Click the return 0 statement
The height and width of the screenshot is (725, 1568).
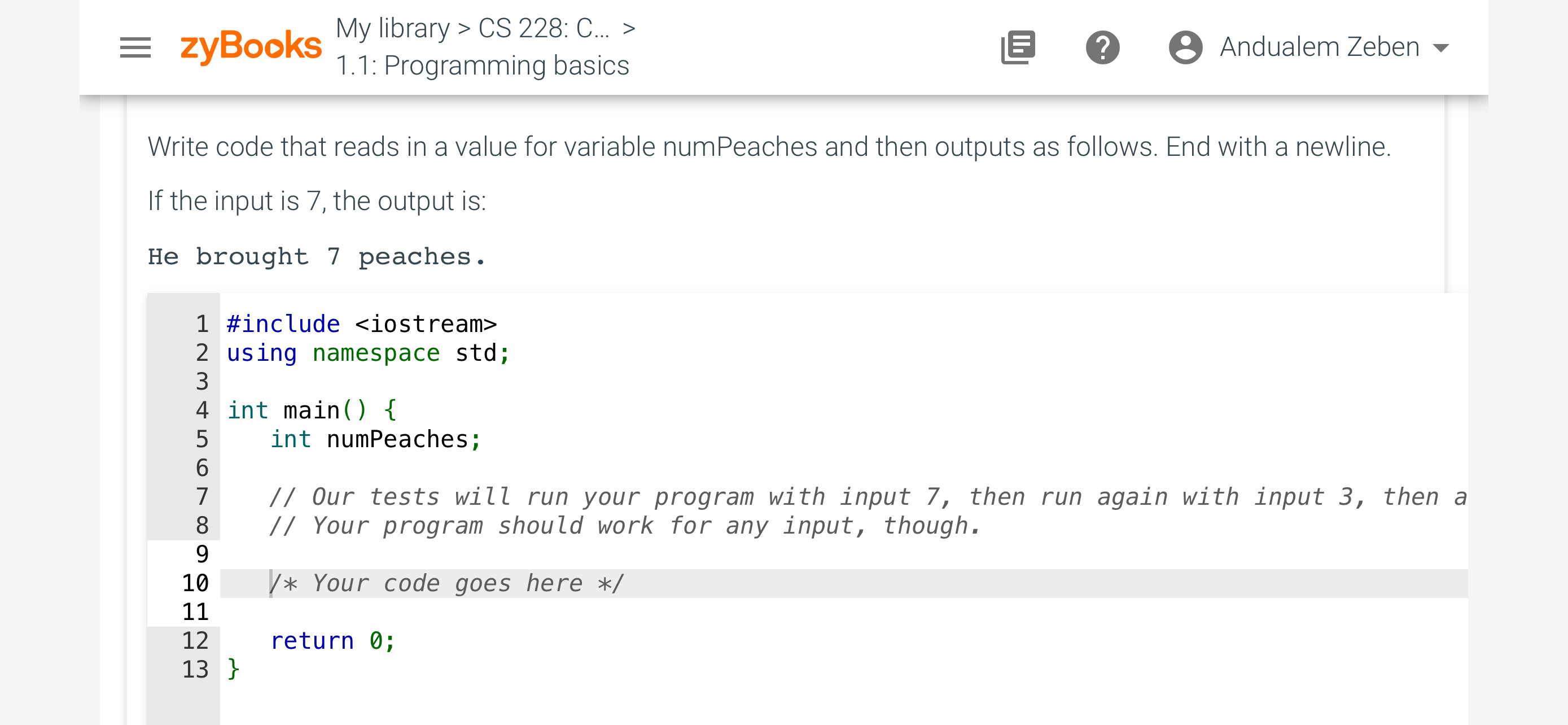pyautogui.click(x=332, y=640)
